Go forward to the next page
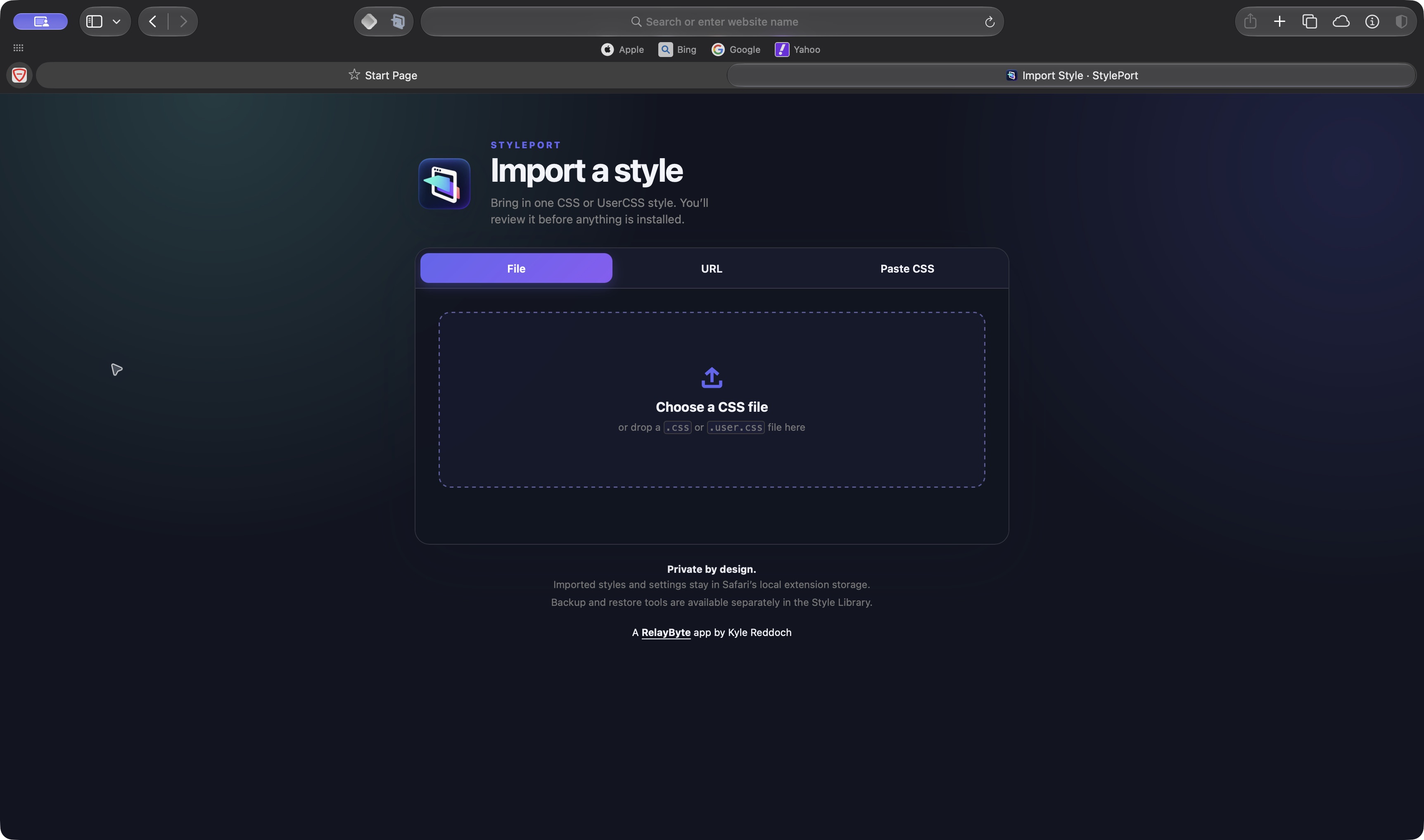Screen dimensions: 1424x840 pyautogui.click(x=183, y=21)
